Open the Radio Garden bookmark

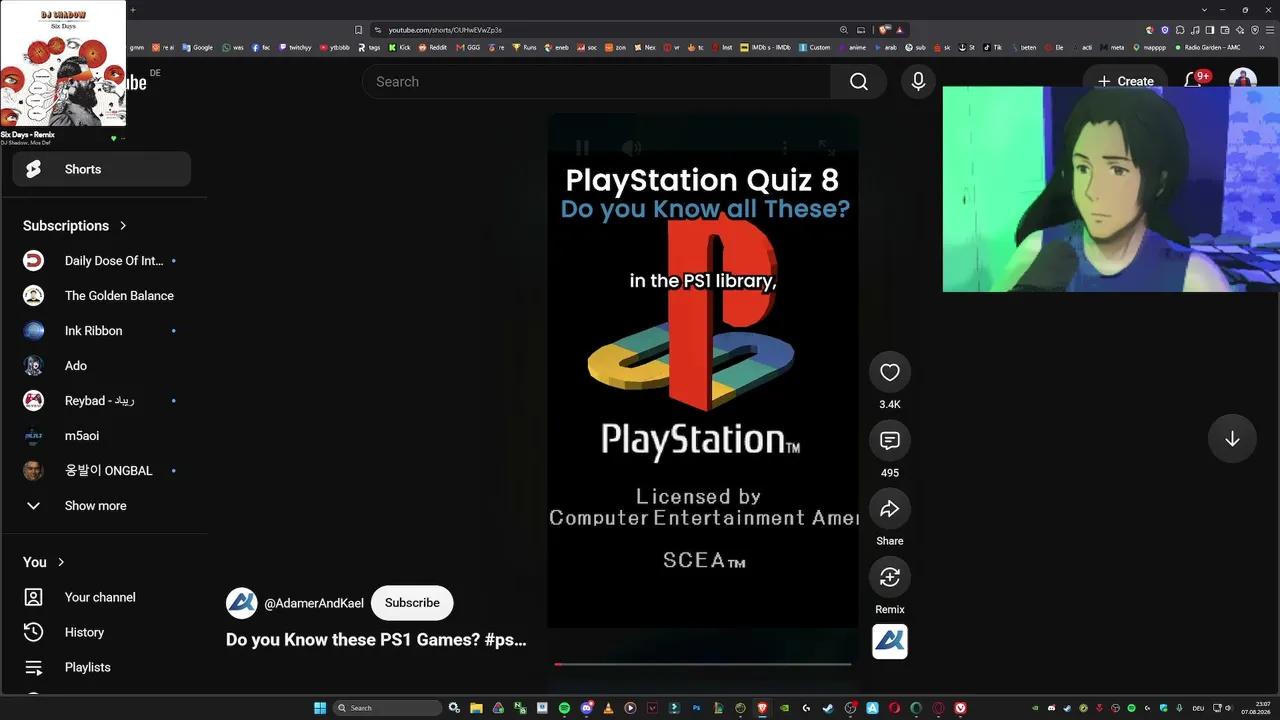[1207, 47]
